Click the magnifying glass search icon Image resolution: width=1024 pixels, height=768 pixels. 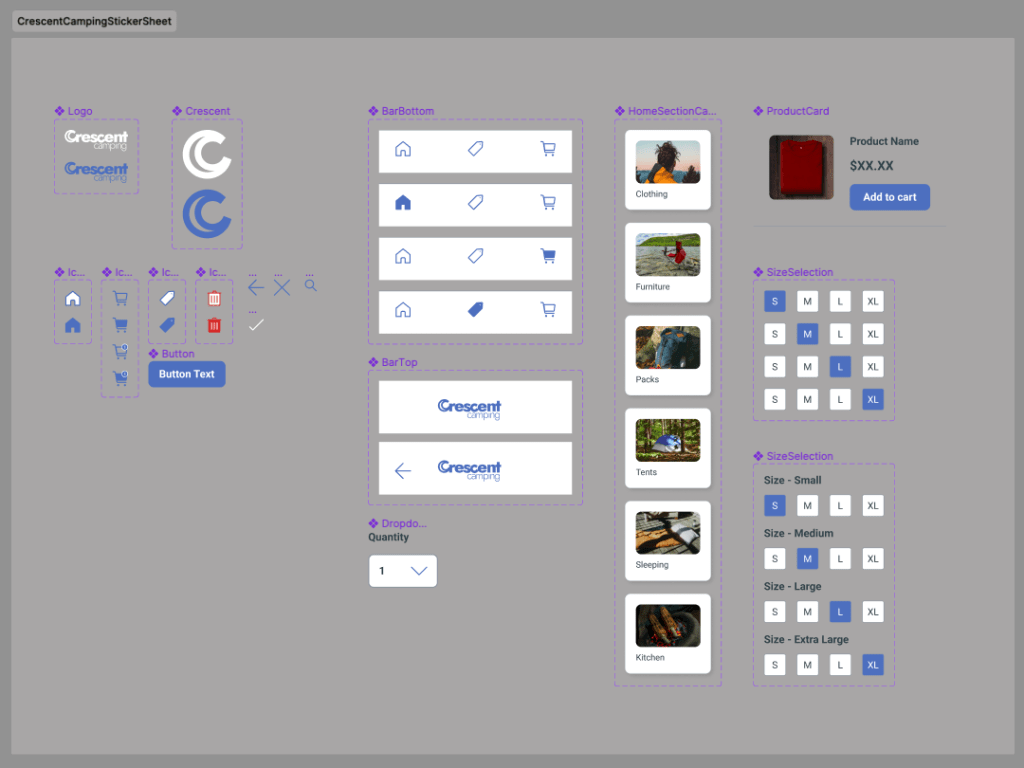[x=311, y=286]
